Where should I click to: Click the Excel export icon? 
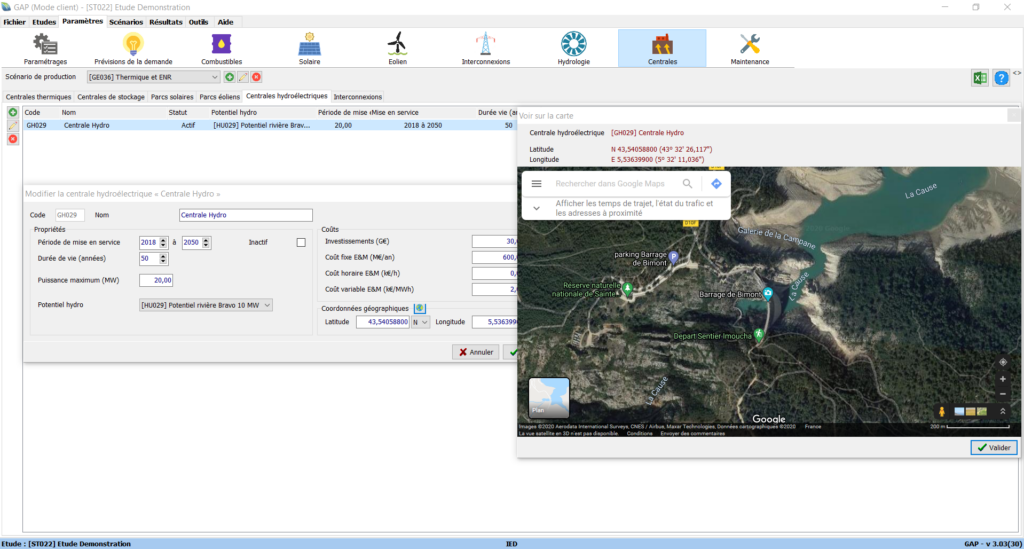tap(981, 78)
